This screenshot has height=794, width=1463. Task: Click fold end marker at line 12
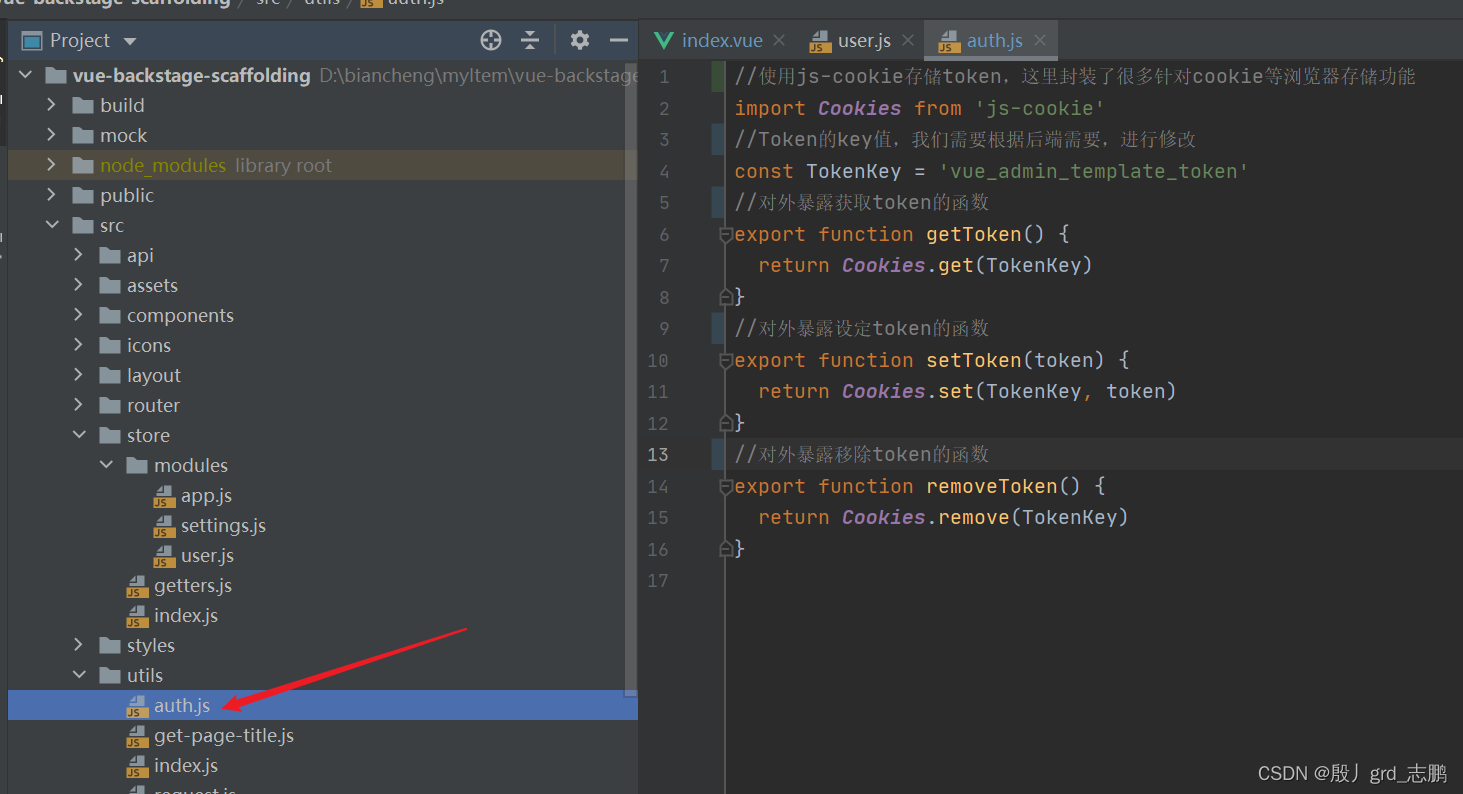coord(726,423)
